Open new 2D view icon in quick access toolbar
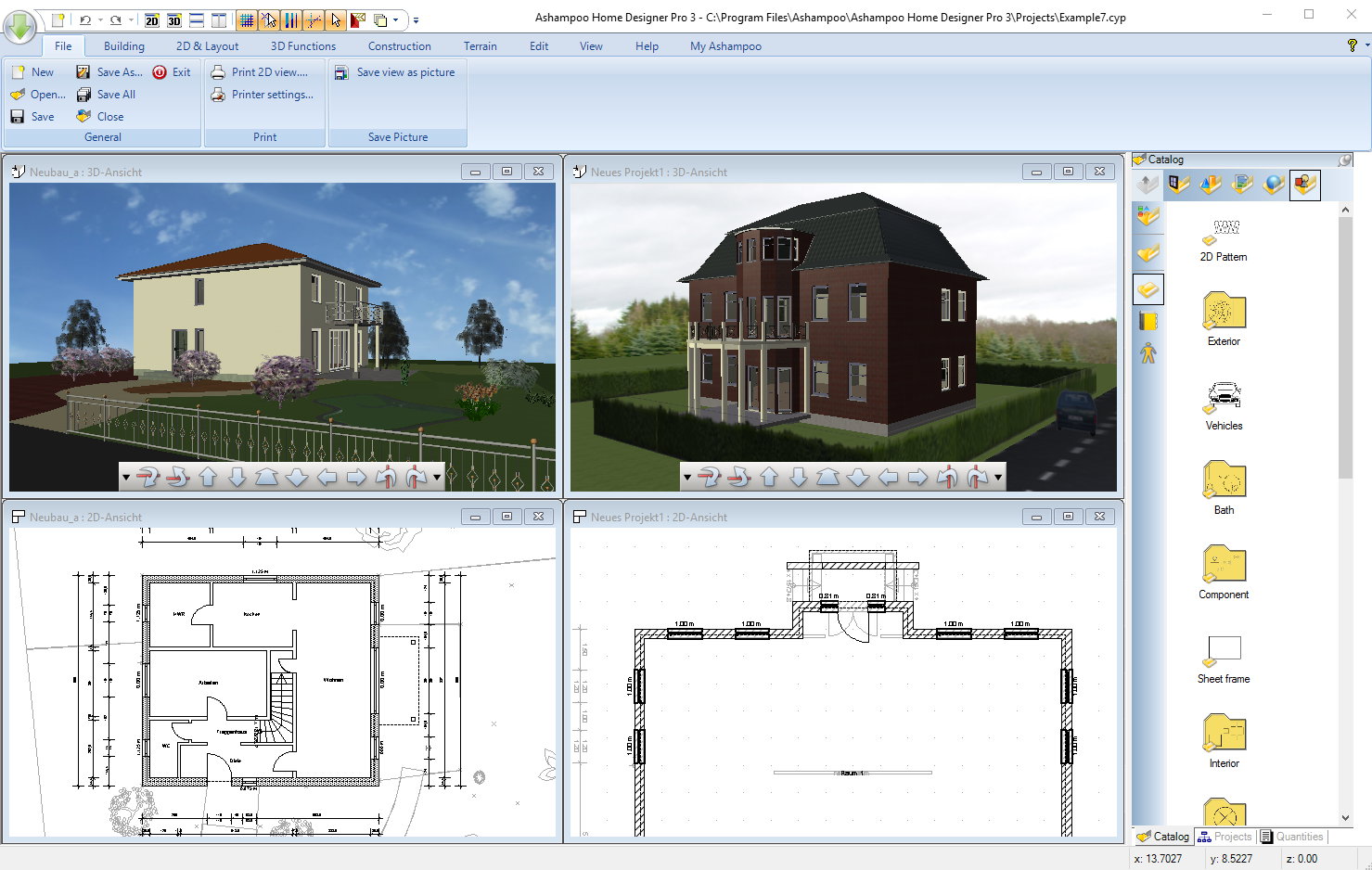The image size is (1372, 870). 152,20
